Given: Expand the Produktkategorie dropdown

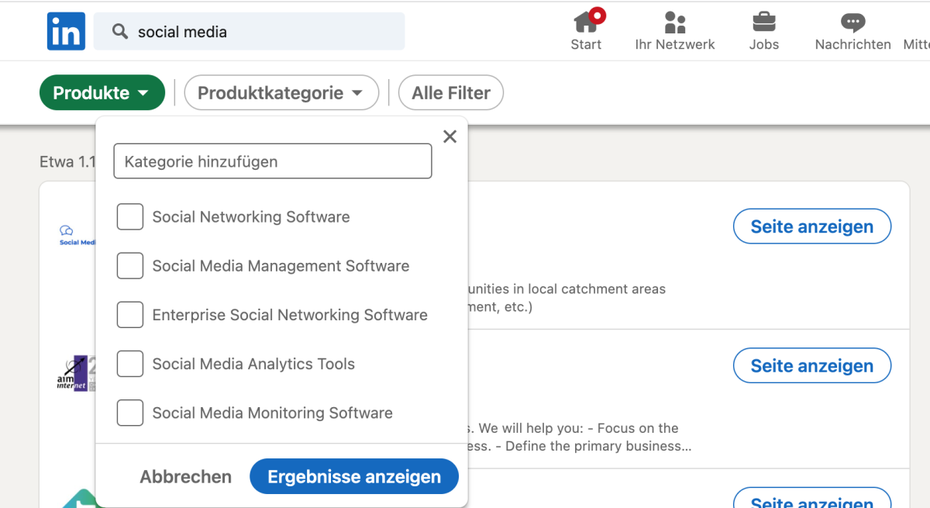Looking at the screenshot, I should click(281, 93).
